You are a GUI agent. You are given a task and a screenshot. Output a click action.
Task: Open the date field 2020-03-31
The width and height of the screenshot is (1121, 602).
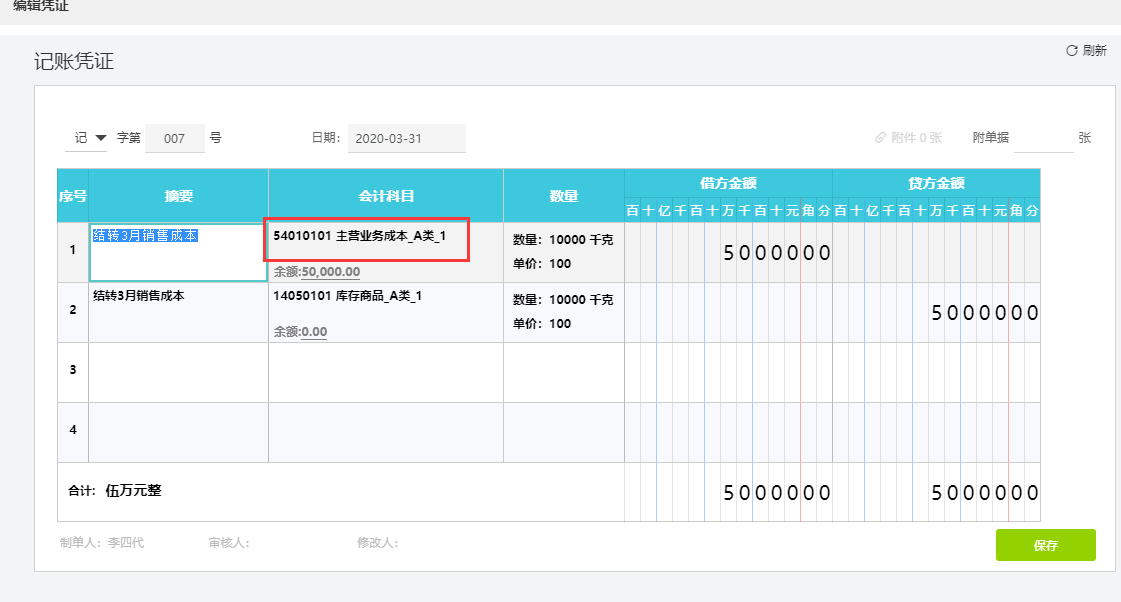(407, 138)
